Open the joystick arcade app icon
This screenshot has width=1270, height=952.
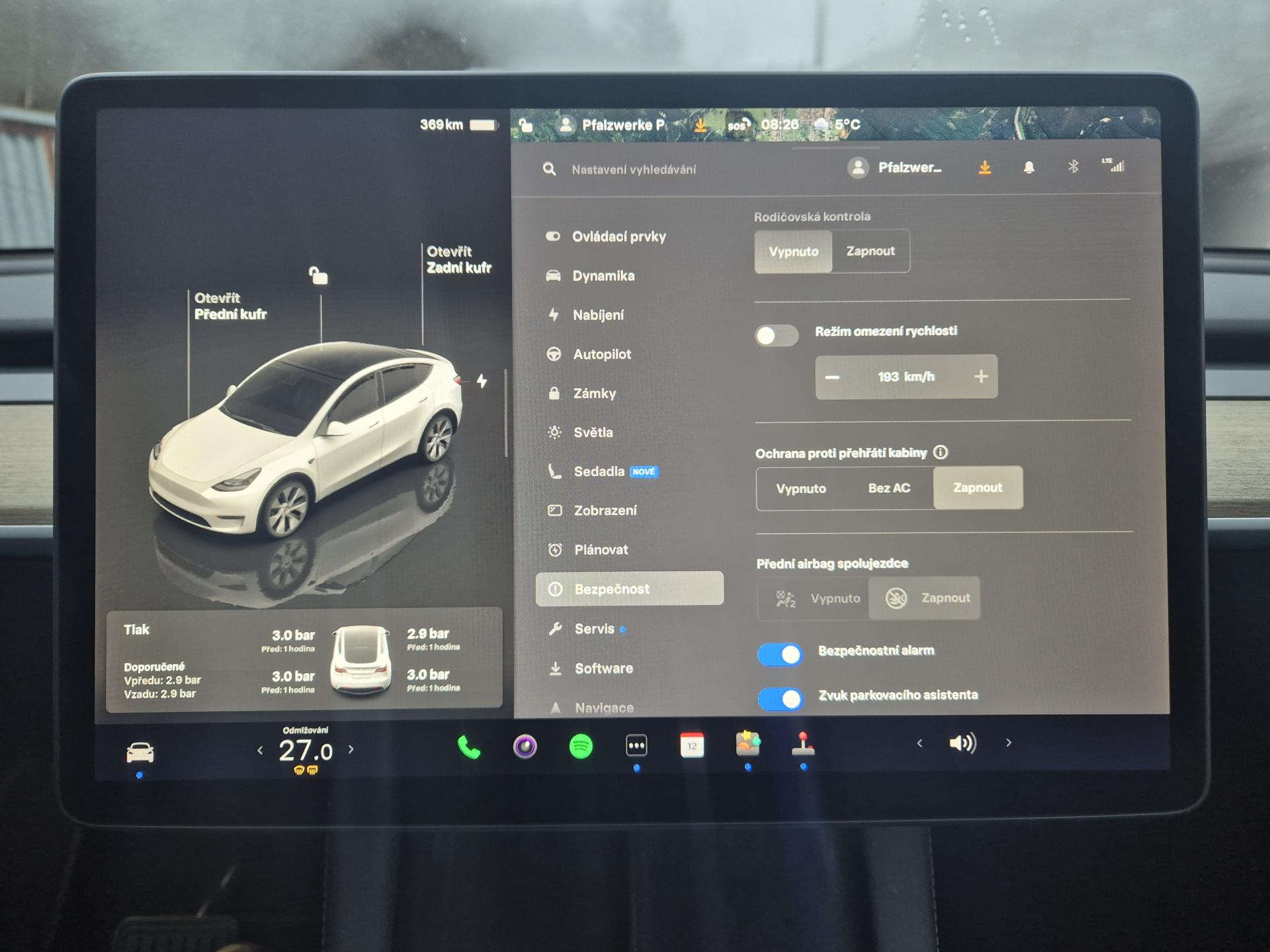(x=803, y=744)
